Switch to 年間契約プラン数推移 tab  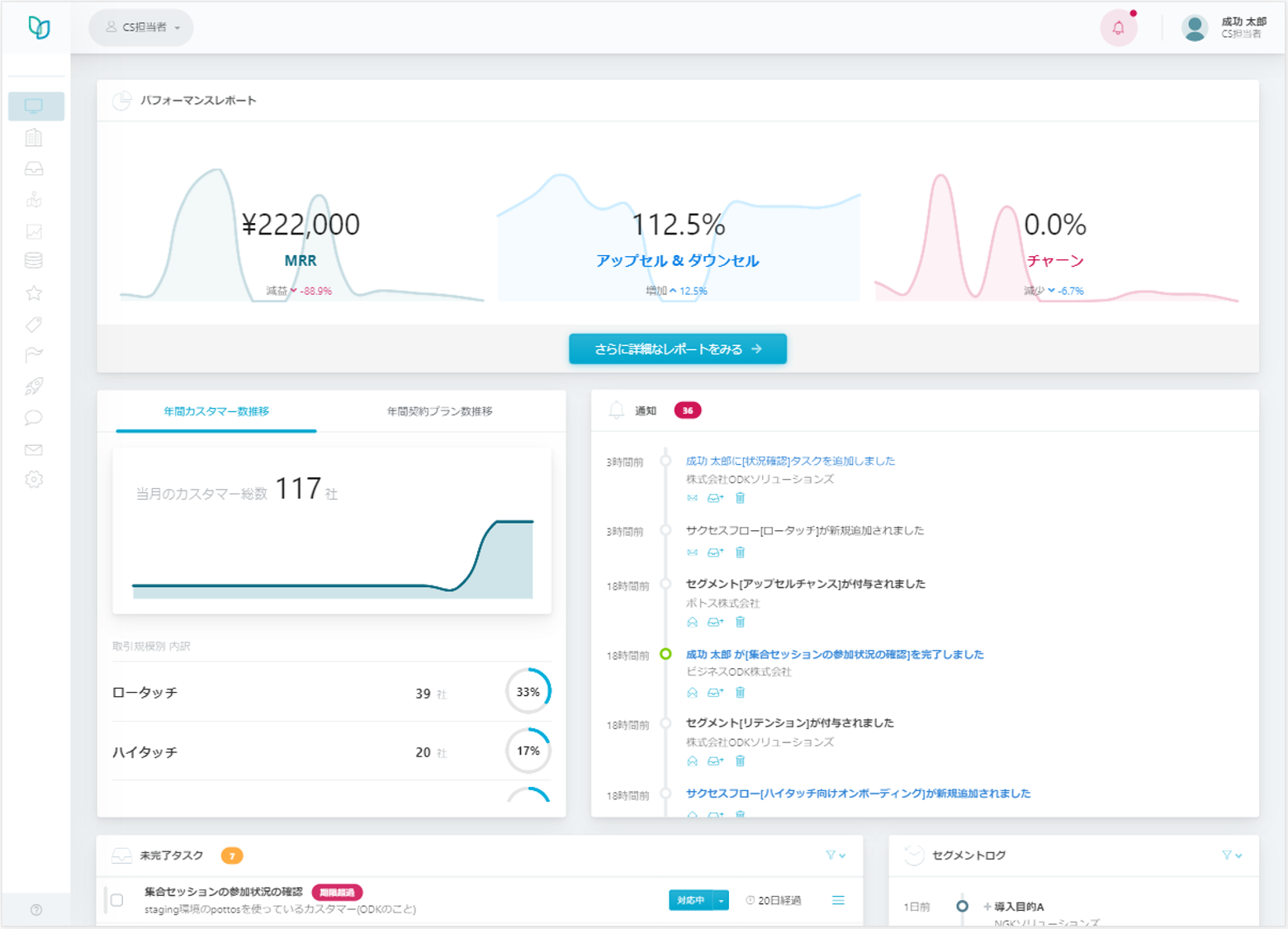440,411
